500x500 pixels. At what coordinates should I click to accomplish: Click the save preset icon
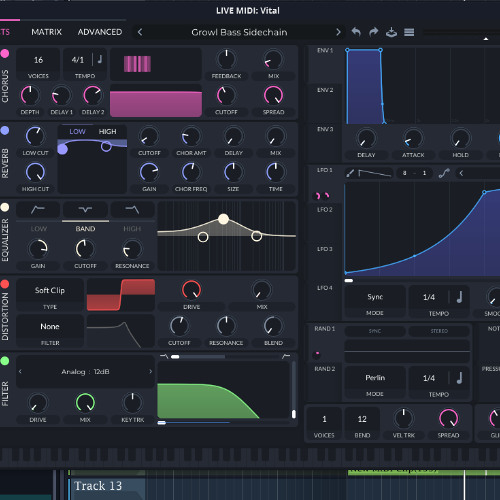coord(391,32)
